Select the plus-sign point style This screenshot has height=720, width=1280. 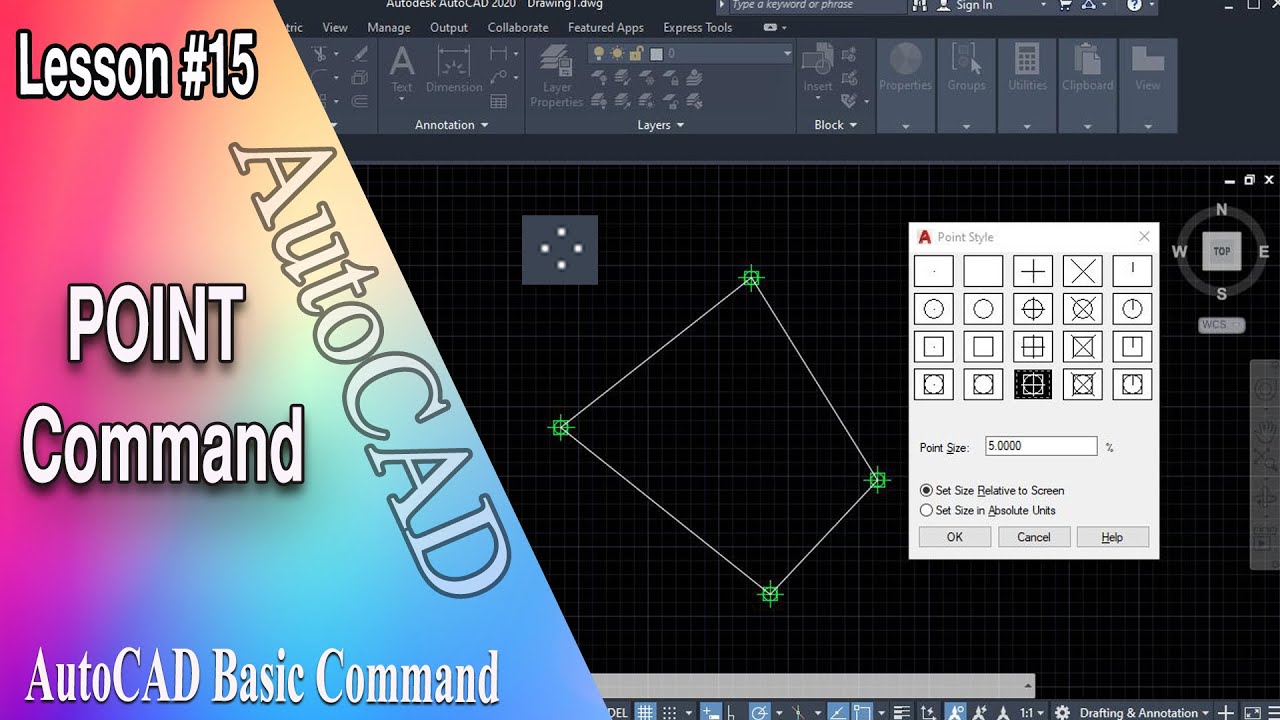tap(1033, 271)
